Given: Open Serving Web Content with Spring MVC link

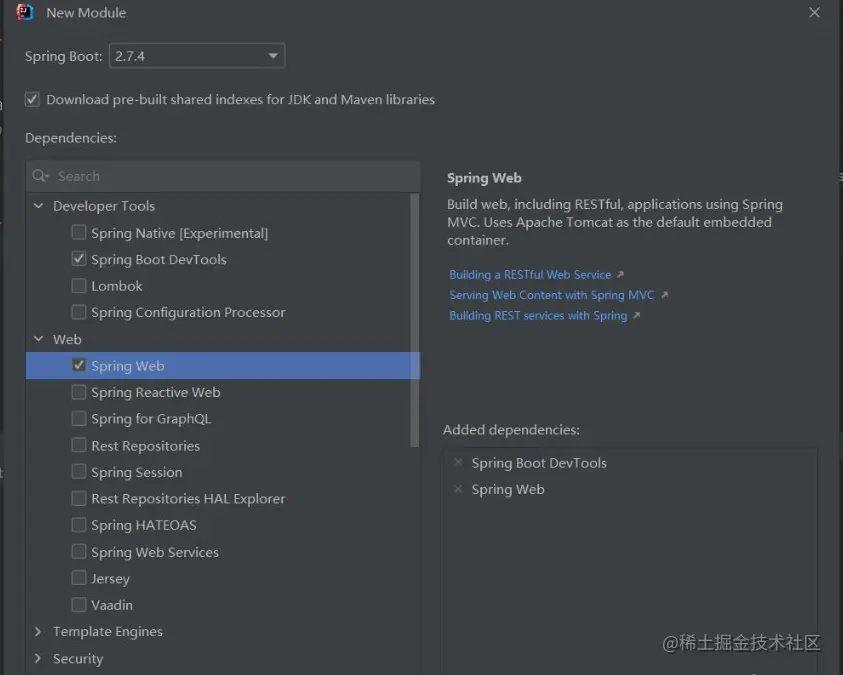Looking at the screenshot, I should point(552,295).
